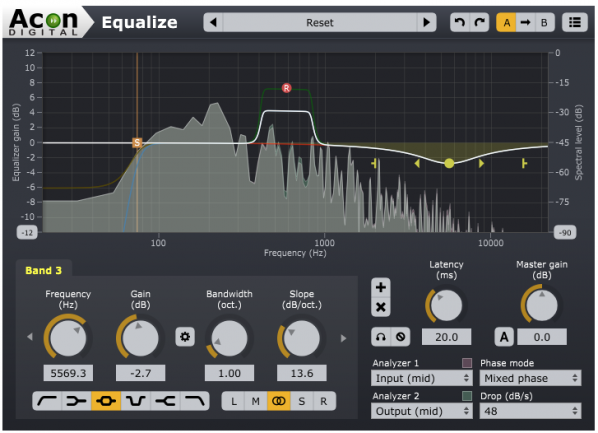Select the yellow Band 3 node
598x433 pixels.
[449, 164]
